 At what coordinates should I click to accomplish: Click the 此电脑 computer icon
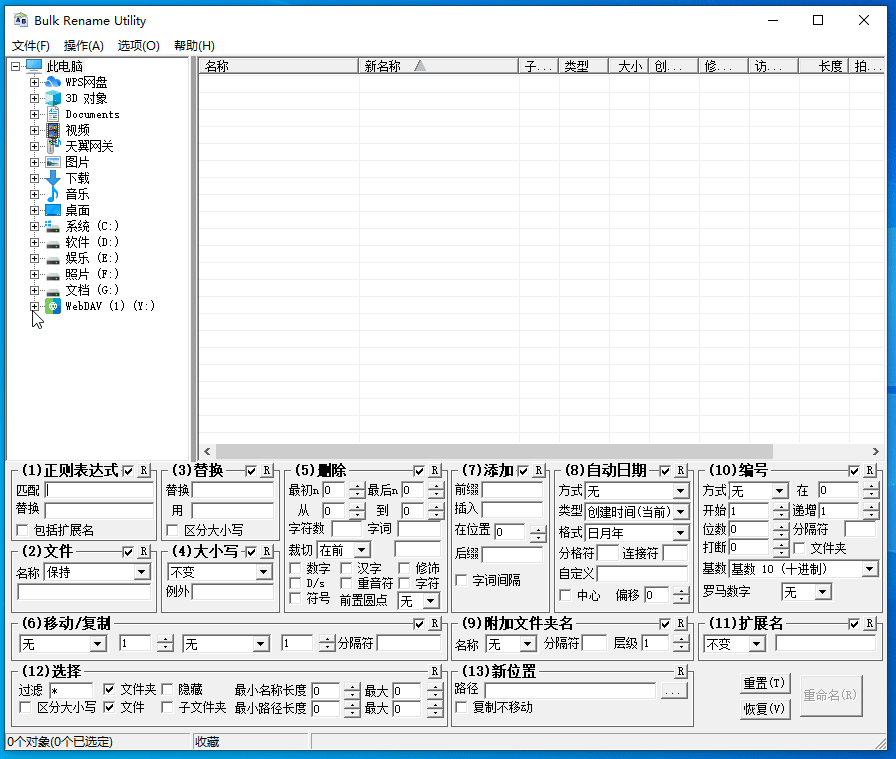(x=34, y=66)
